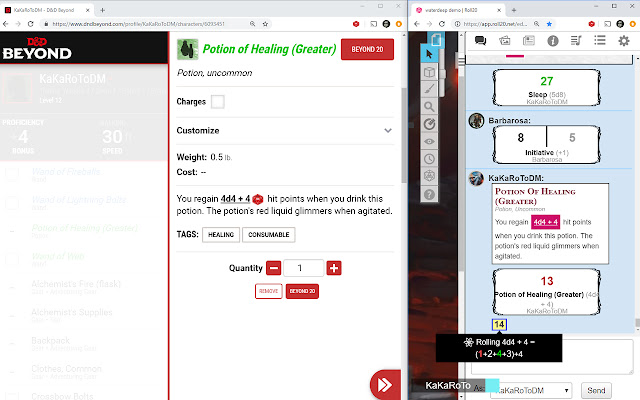Open the Roll20 Jukebox tab
640x400 pixels.
[576, 40]
